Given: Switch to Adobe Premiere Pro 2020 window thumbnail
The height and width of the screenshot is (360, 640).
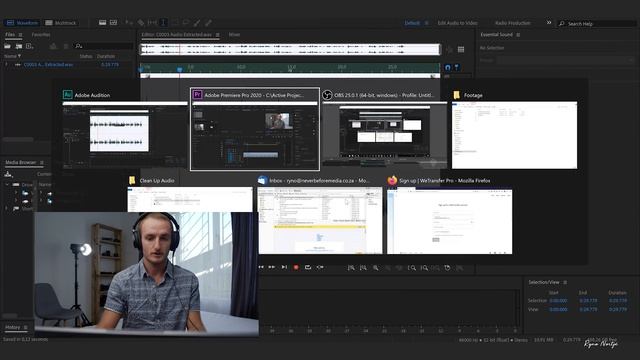Looking at the screenshot, I should click(x=255, y=129).
